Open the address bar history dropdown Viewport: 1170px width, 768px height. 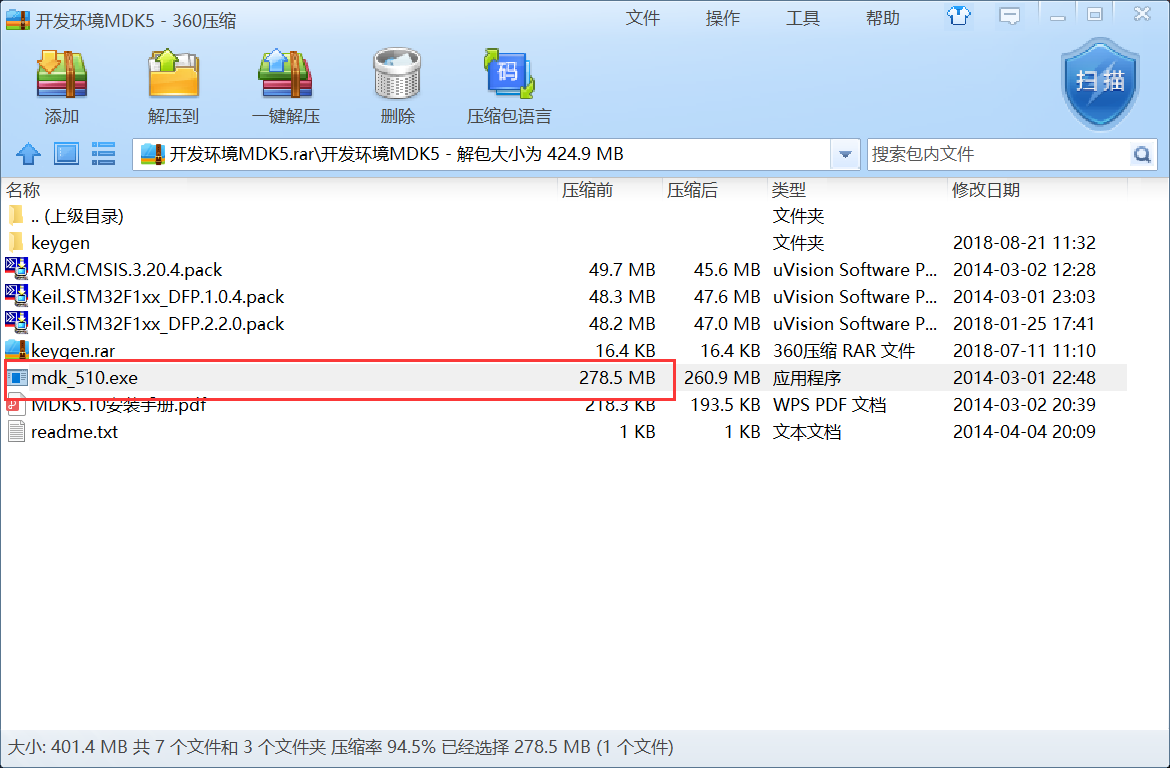(x=845, y=153)
